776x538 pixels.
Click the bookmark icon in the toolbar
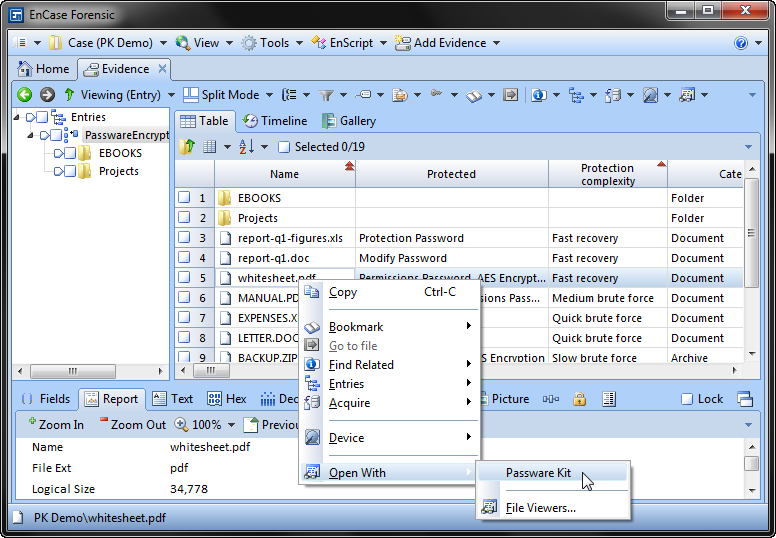pyautogui.click(x=474, y=95)
